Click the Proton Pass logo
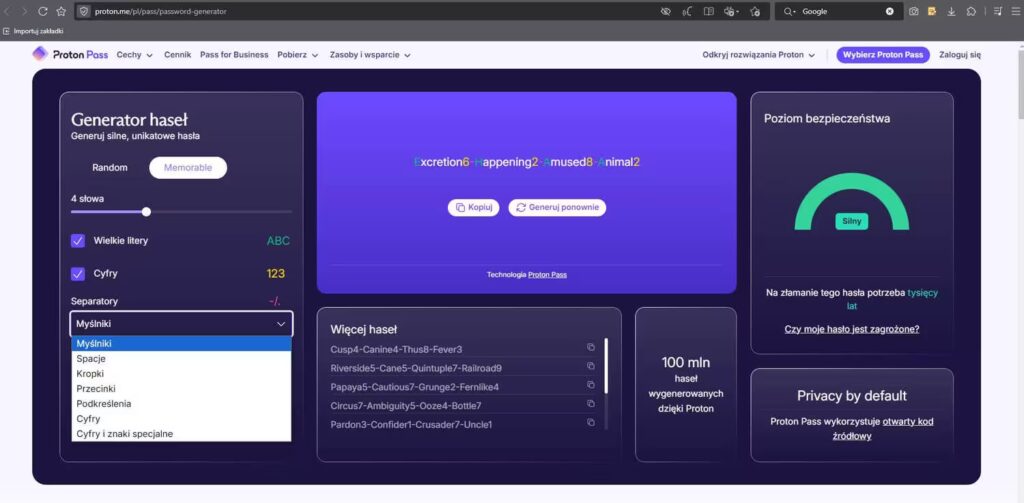 (x=71, y=55)
